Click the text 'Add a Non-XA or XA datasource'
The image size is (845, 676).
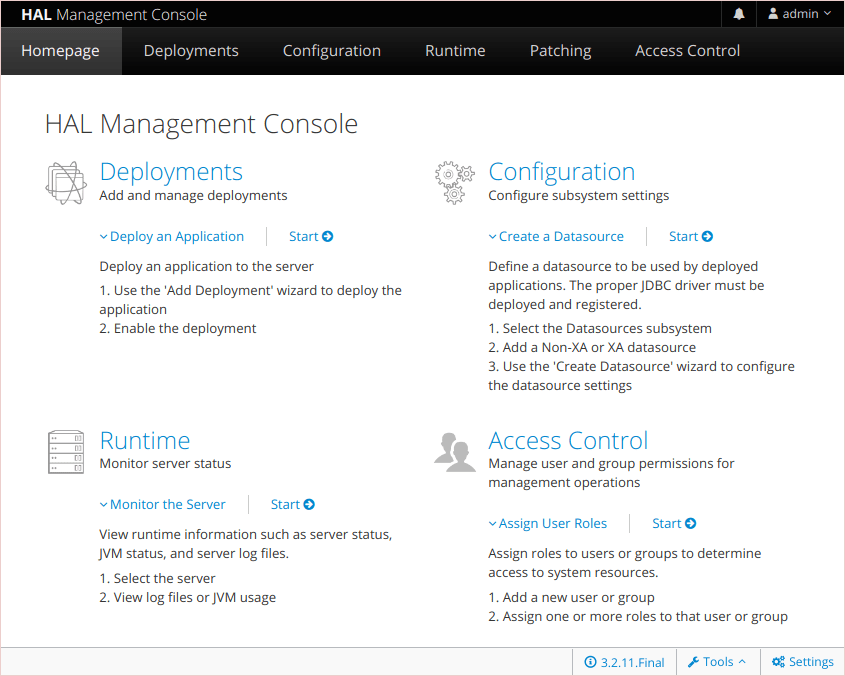click(x=599, y=348)
